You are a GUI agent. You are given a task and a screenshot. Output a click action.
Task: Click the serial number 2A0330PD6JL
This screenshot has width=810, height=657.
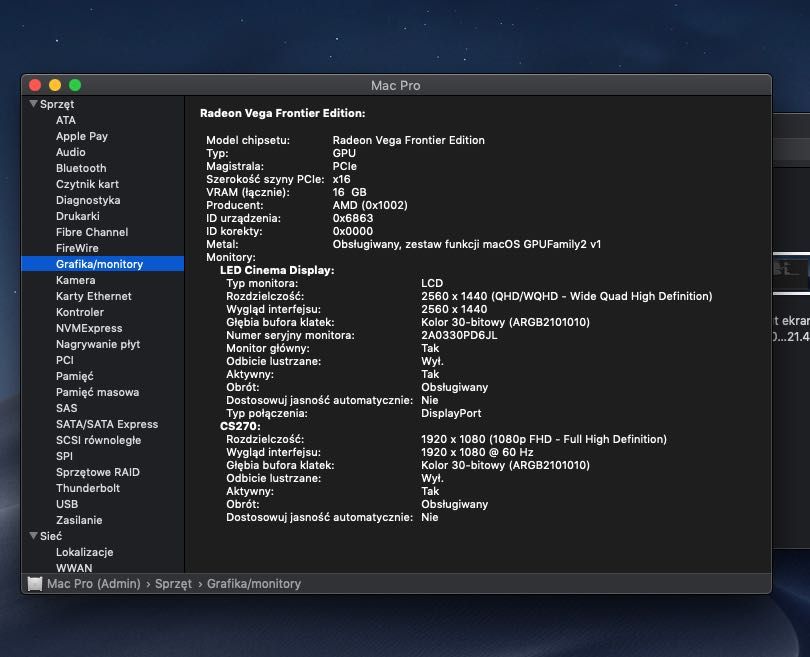coord(459,335)
